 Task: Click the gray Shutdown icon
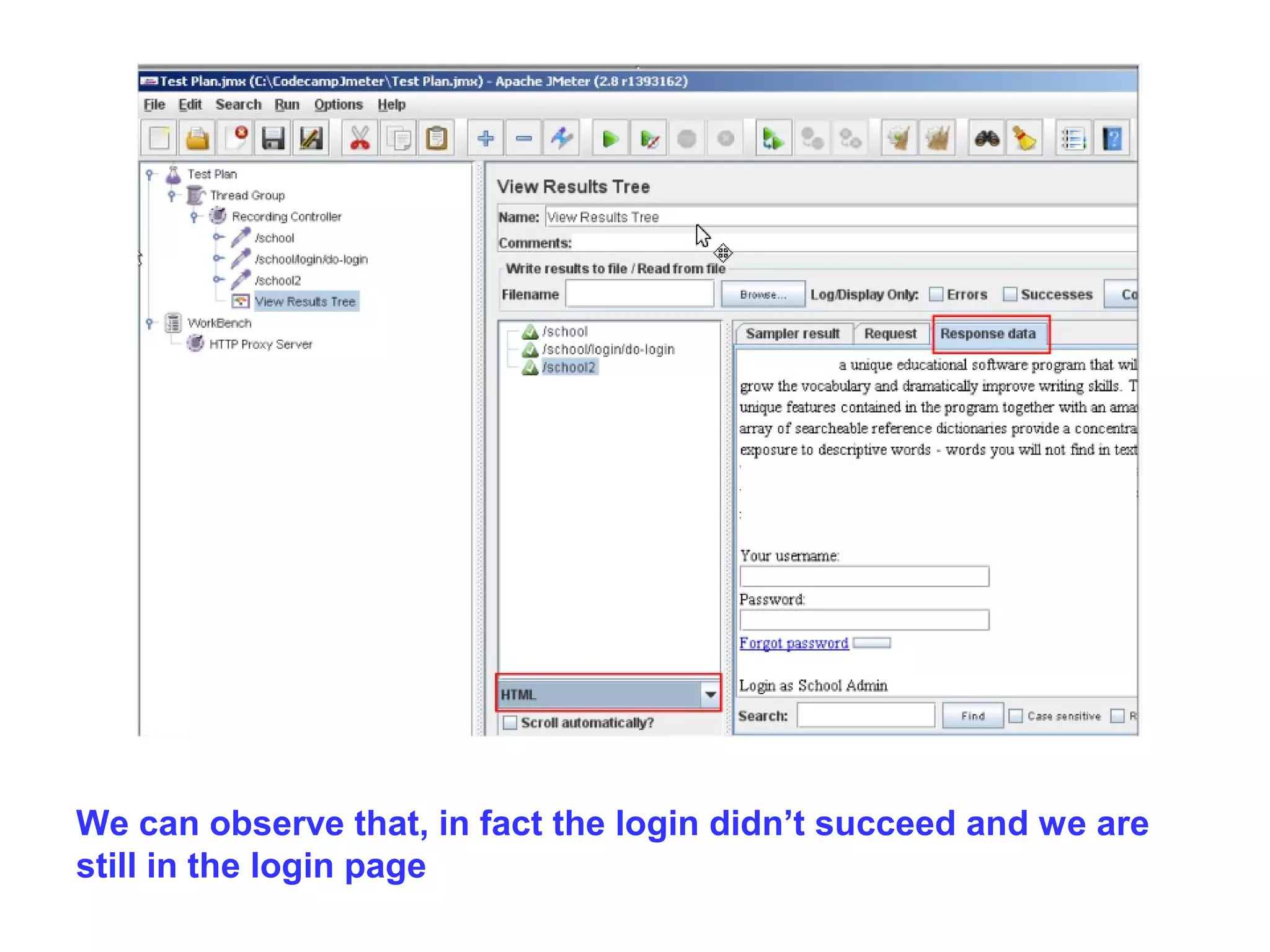tap(725, 138)
